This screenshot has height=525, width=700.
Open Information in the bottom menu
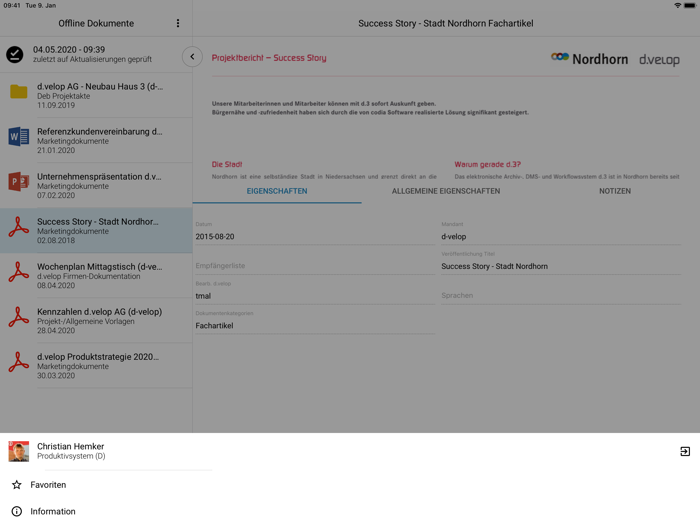tap(52, 511)
